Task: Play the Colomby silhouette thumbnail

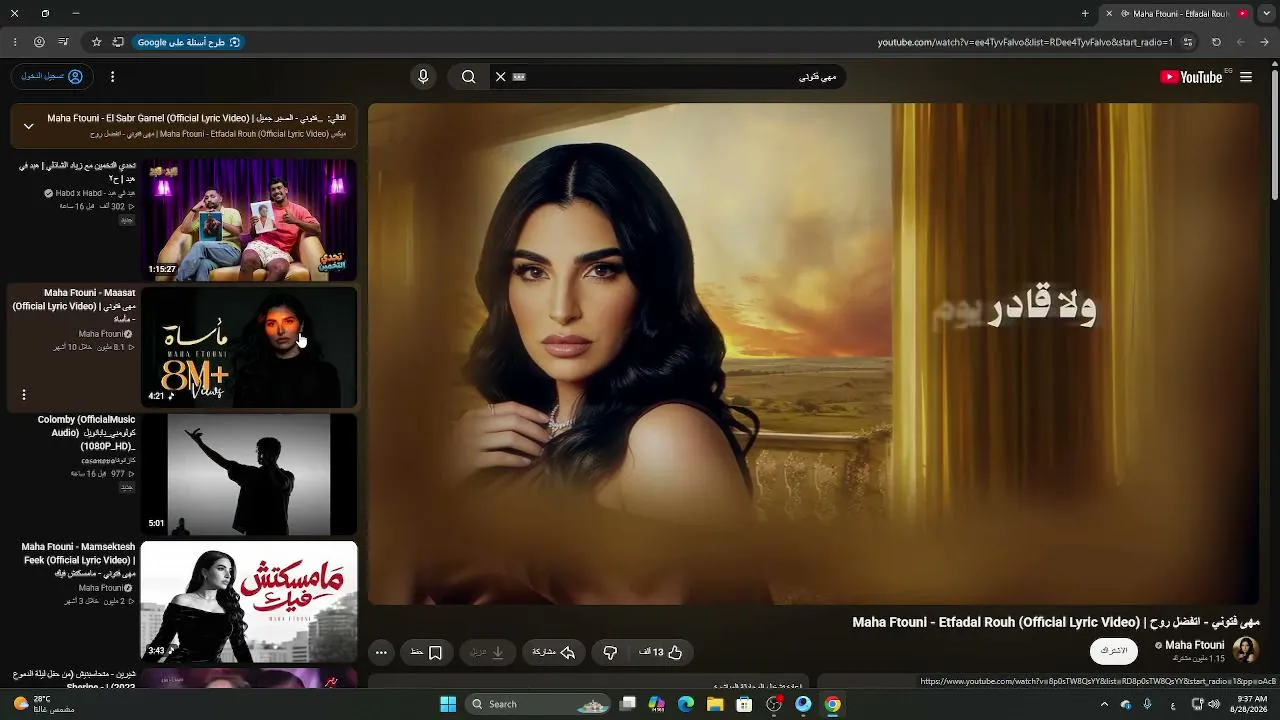Action: [249, 475]
